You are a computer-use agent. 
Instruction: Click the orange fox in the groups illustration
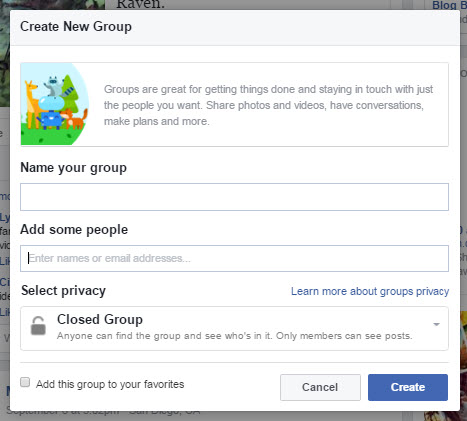tap(75, 119)
